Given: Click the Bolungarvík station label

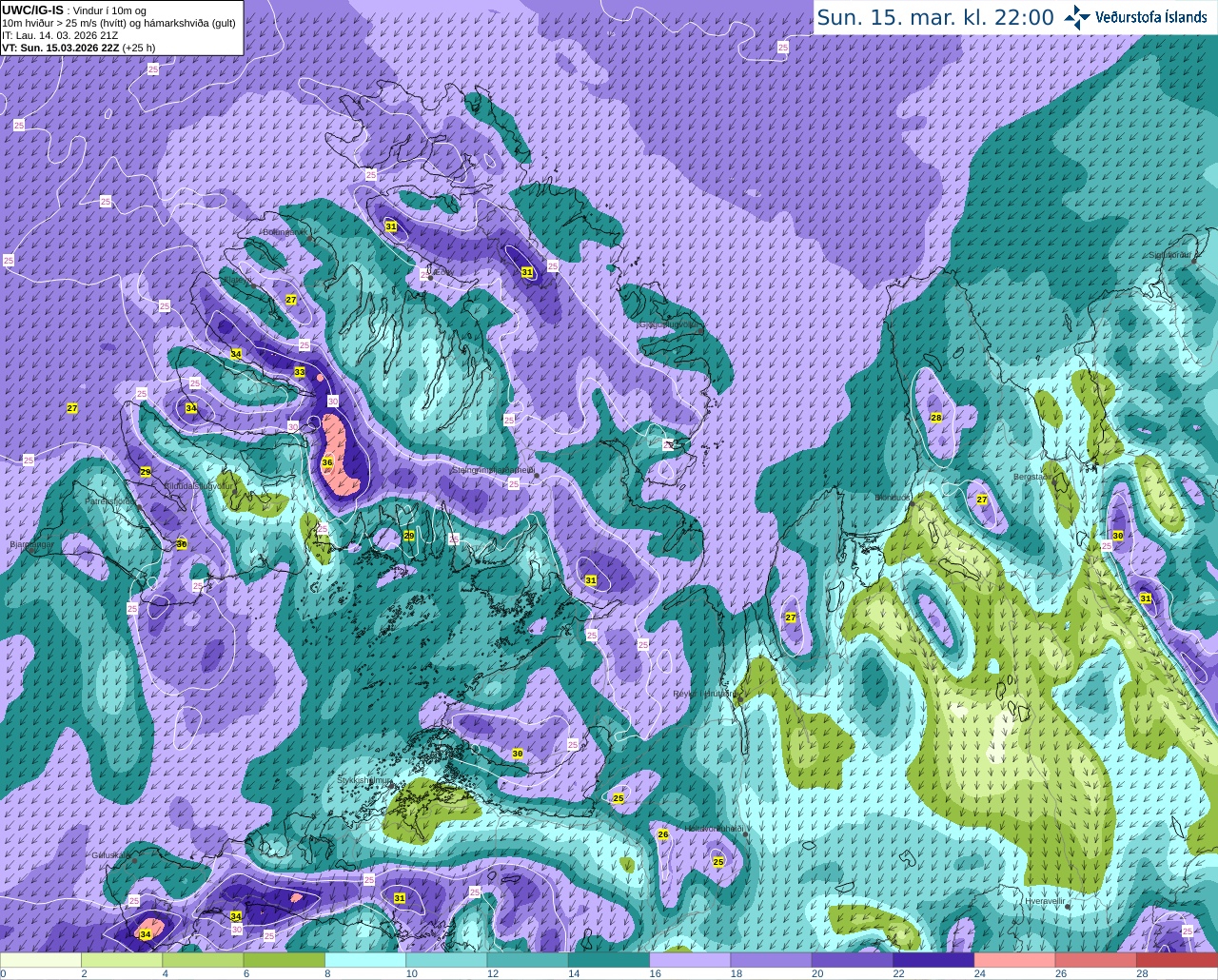Looking at the screenshot, I should 284,231.
